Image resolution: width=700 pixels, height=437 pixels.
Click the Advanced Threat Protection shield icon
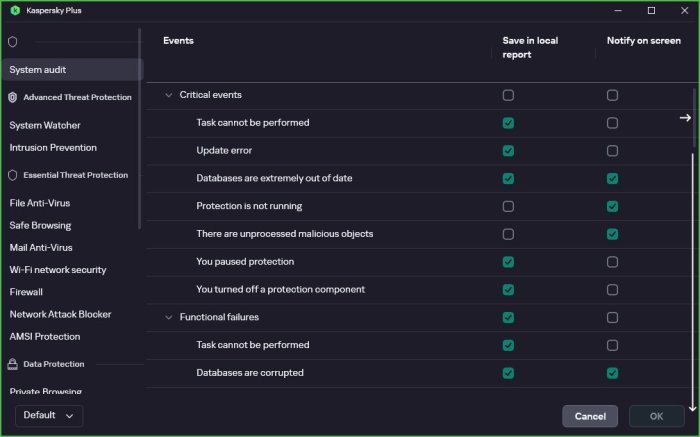tap(13, 98)
